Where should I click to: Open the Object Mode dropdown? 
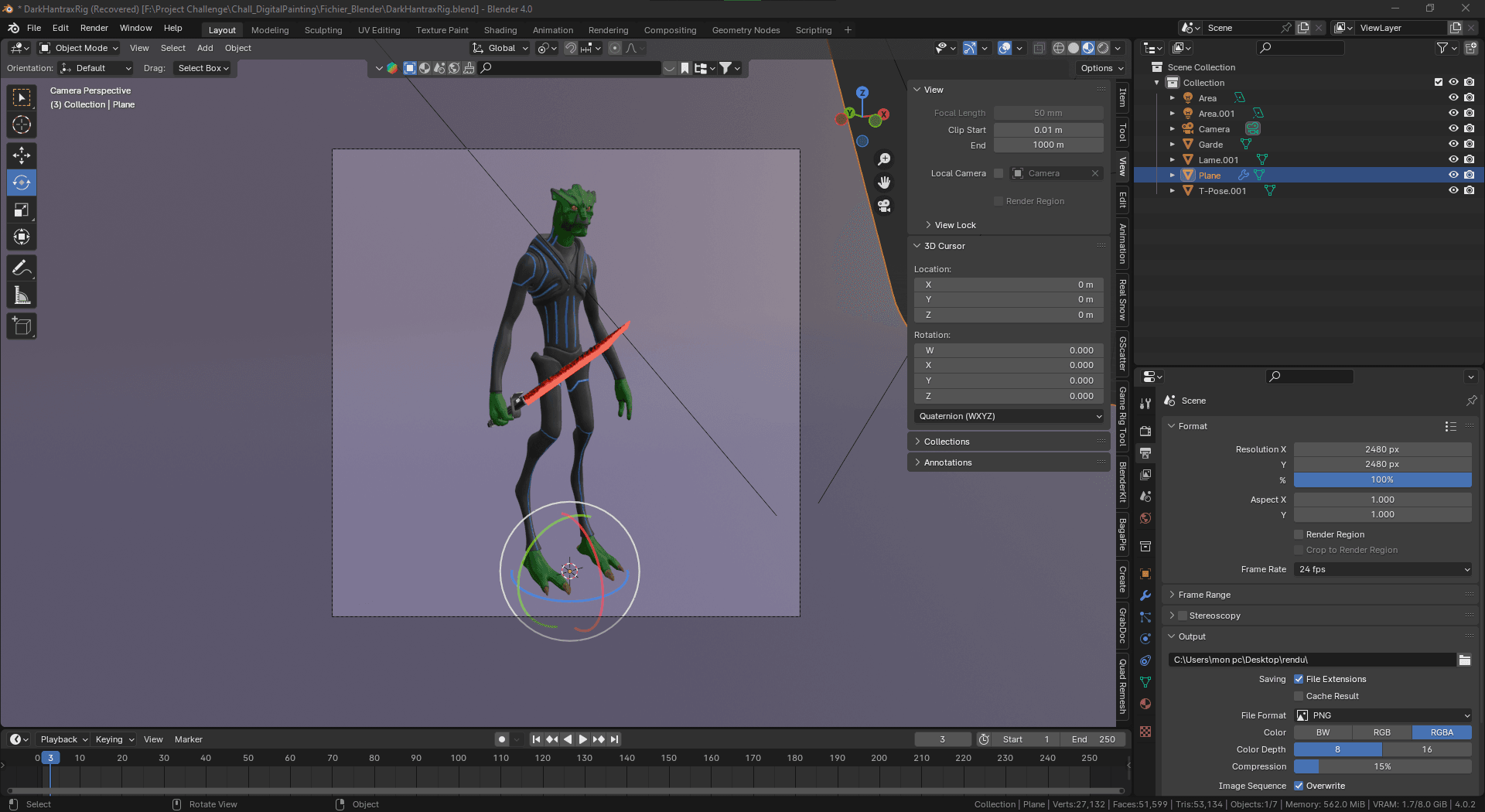click(x=79, y=48)
